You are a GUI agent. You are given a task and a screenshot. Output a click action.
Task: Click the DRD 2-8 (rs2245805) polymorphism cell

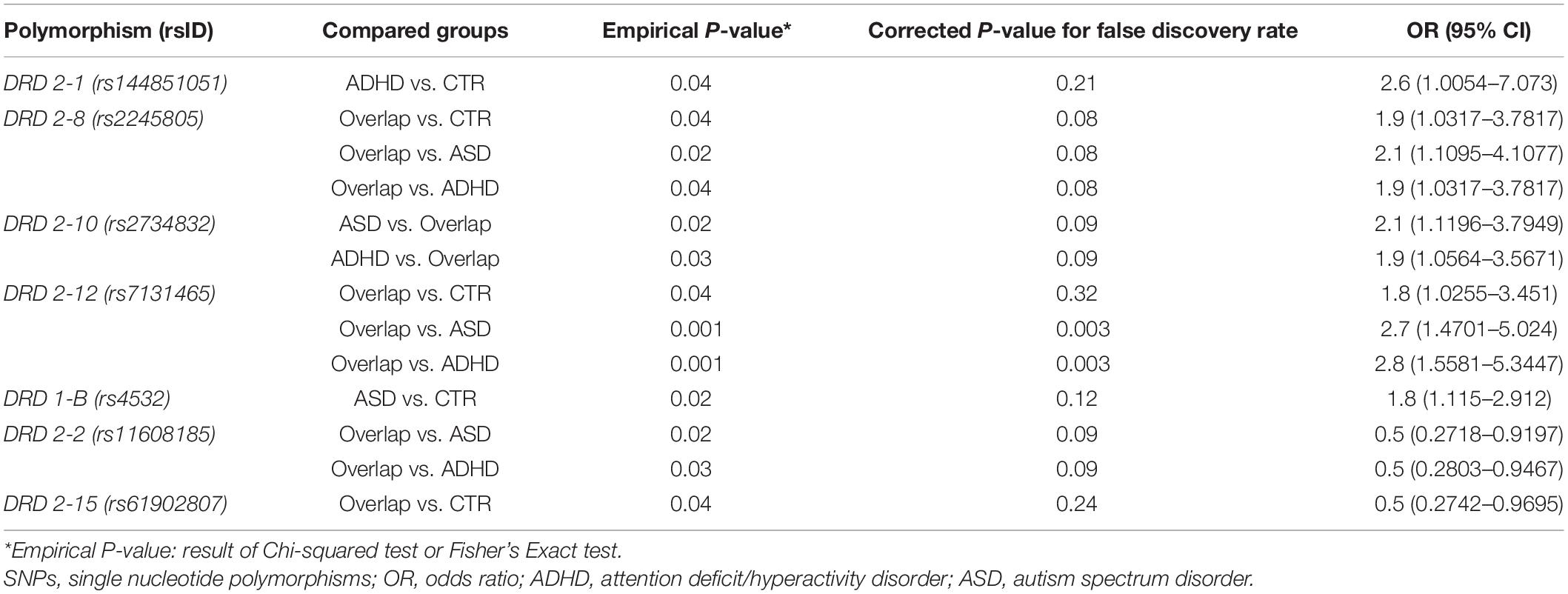(104, 119)
